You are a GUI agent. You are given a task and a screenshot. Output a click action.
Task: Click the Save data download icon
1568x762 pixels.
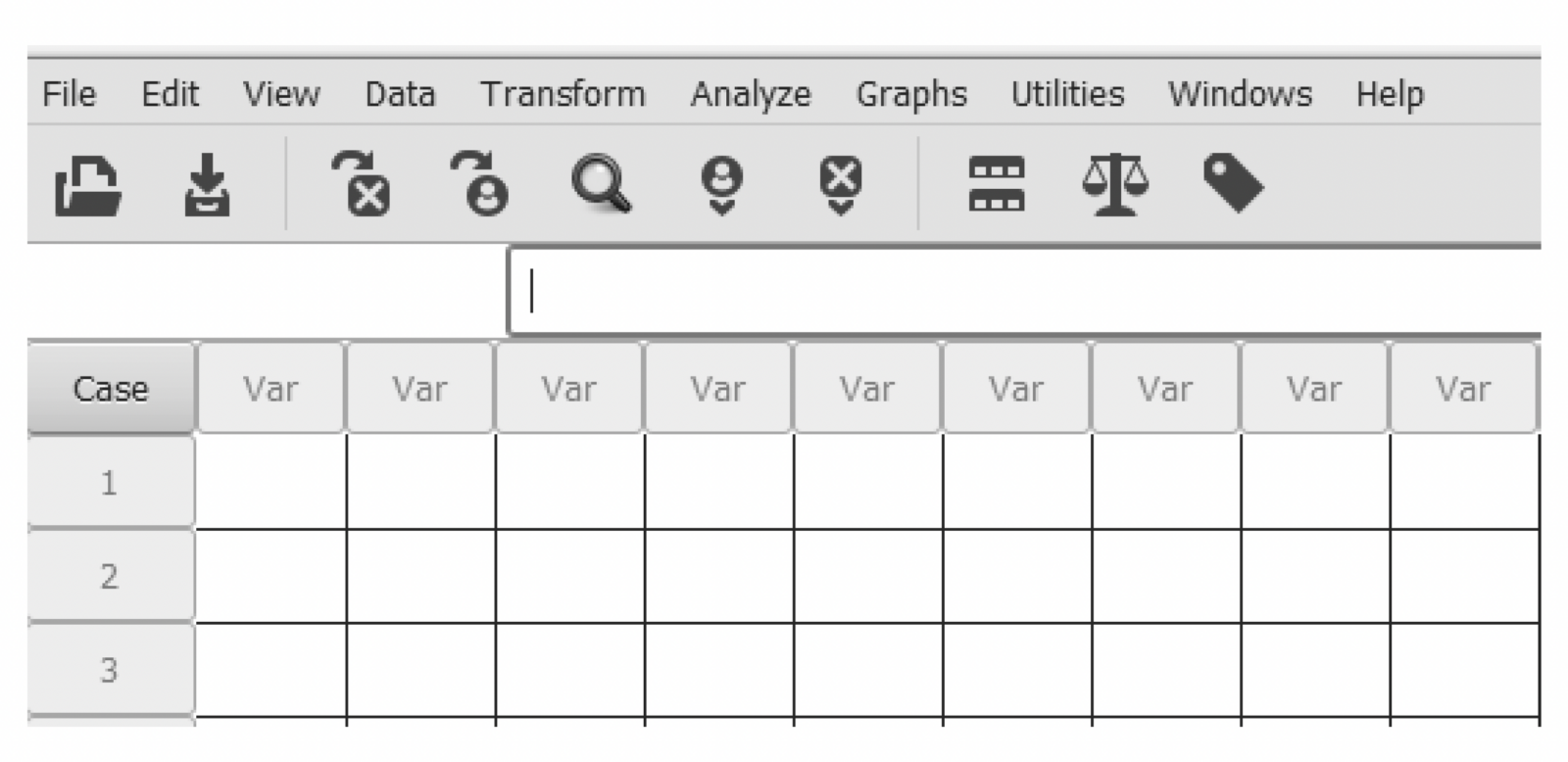(208, 184)
